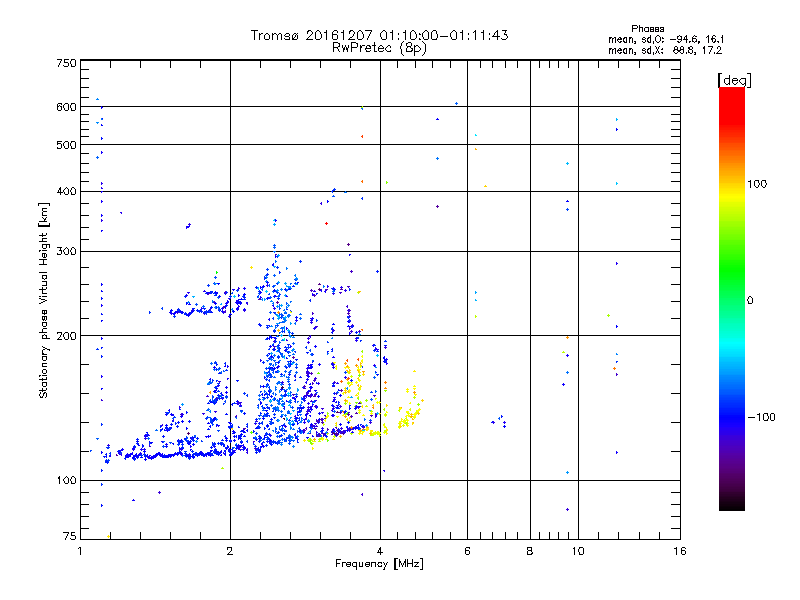
Task: Click the isolated red data point near 3 MHz, 340 km
Action: click(x=327, y=223)
